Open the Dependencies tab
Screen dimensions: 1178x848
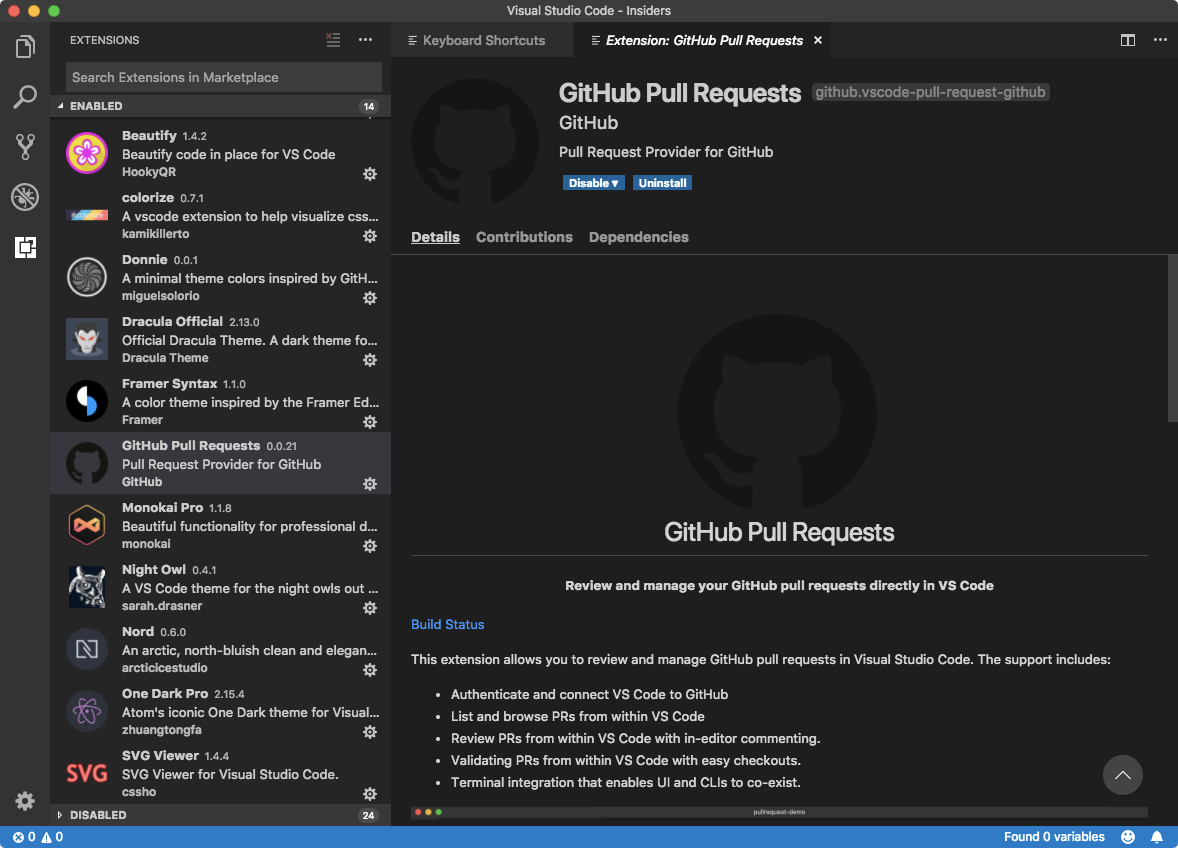coord(638,237)
